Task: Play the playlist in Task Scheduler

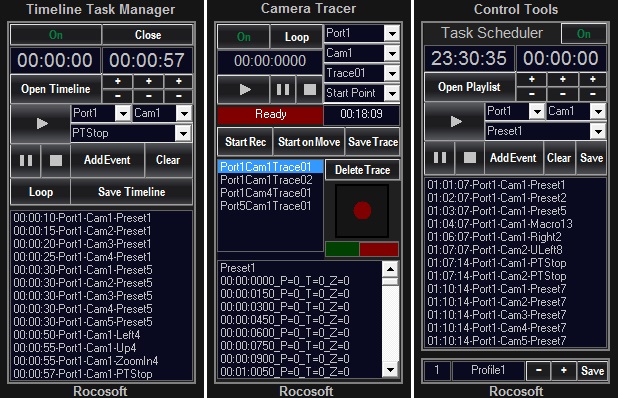Action: coord(455,121)
